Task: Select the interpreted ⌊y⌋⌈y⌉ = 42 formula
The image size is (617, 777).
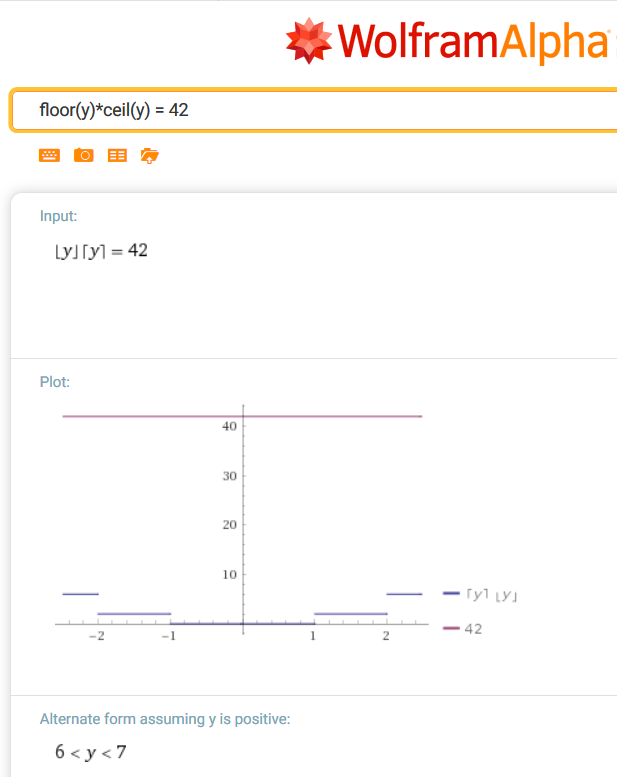Action: point(101,250)
